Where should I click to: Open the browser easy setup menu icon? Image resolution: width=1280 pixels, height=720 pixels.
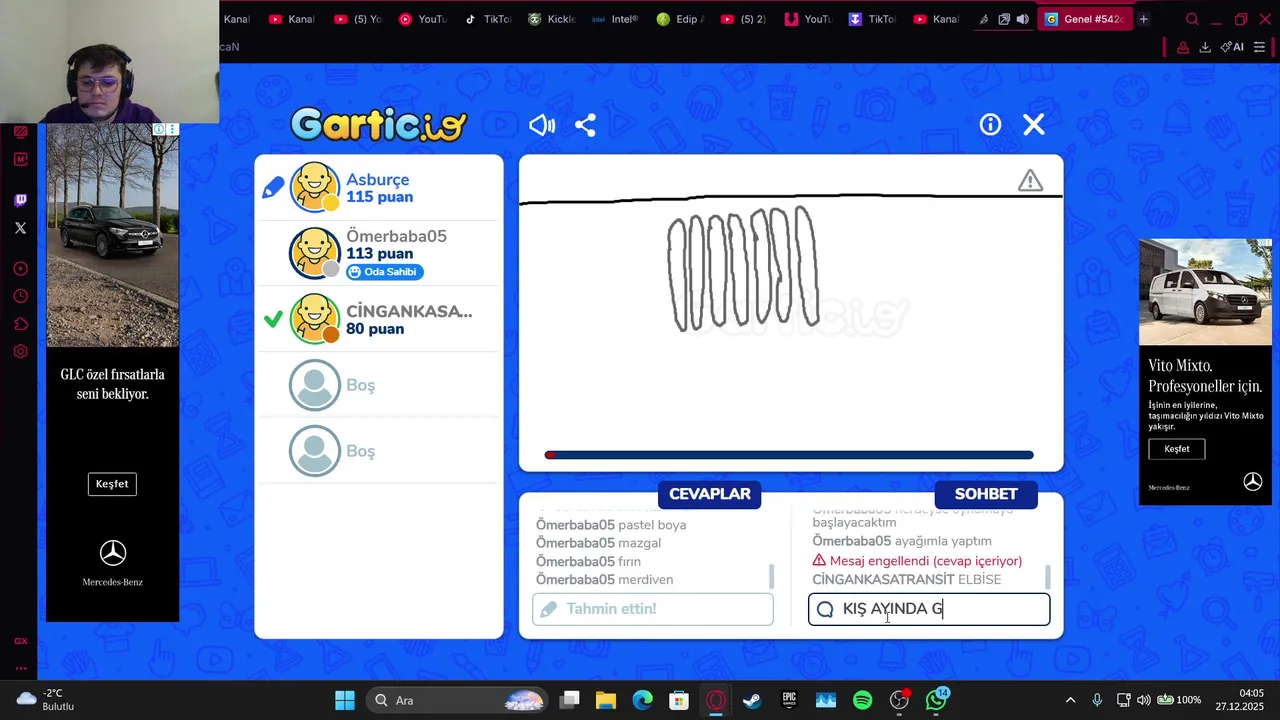pos(1259,47)
